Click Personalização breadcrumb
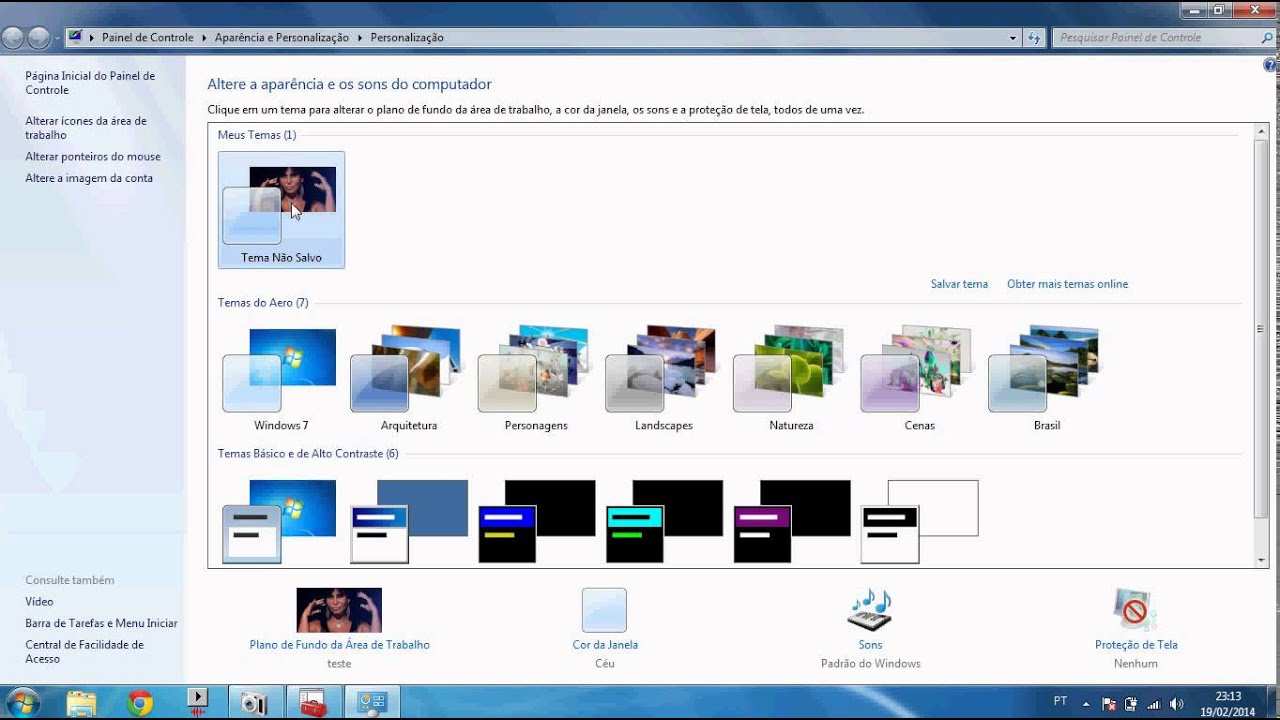The image size is (1280, 720). pos(407,38)
